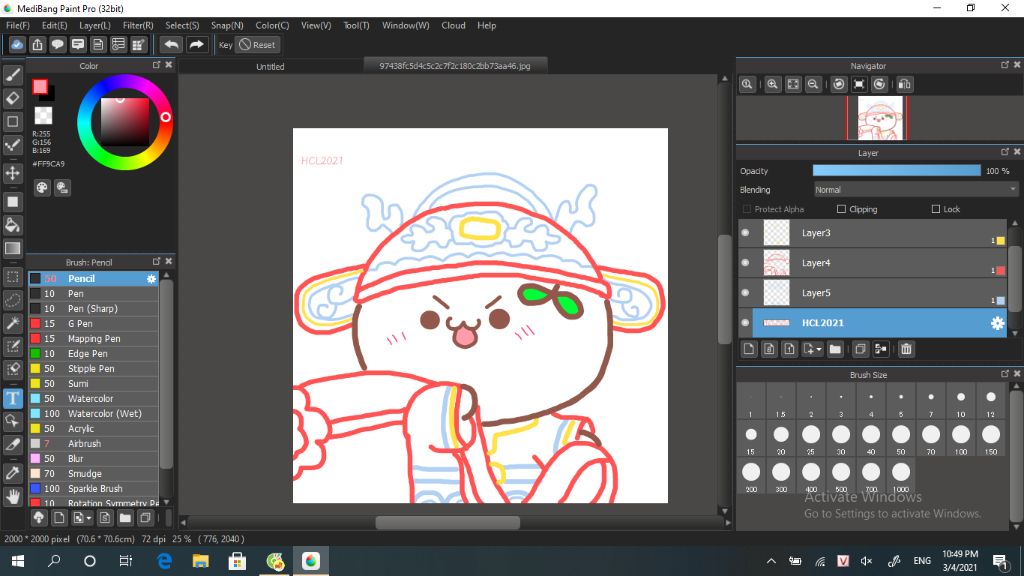The width and height of the screenshot is (1024, 576).
Task: Choose the G Pen brush
Action: (x=93, y=324)
